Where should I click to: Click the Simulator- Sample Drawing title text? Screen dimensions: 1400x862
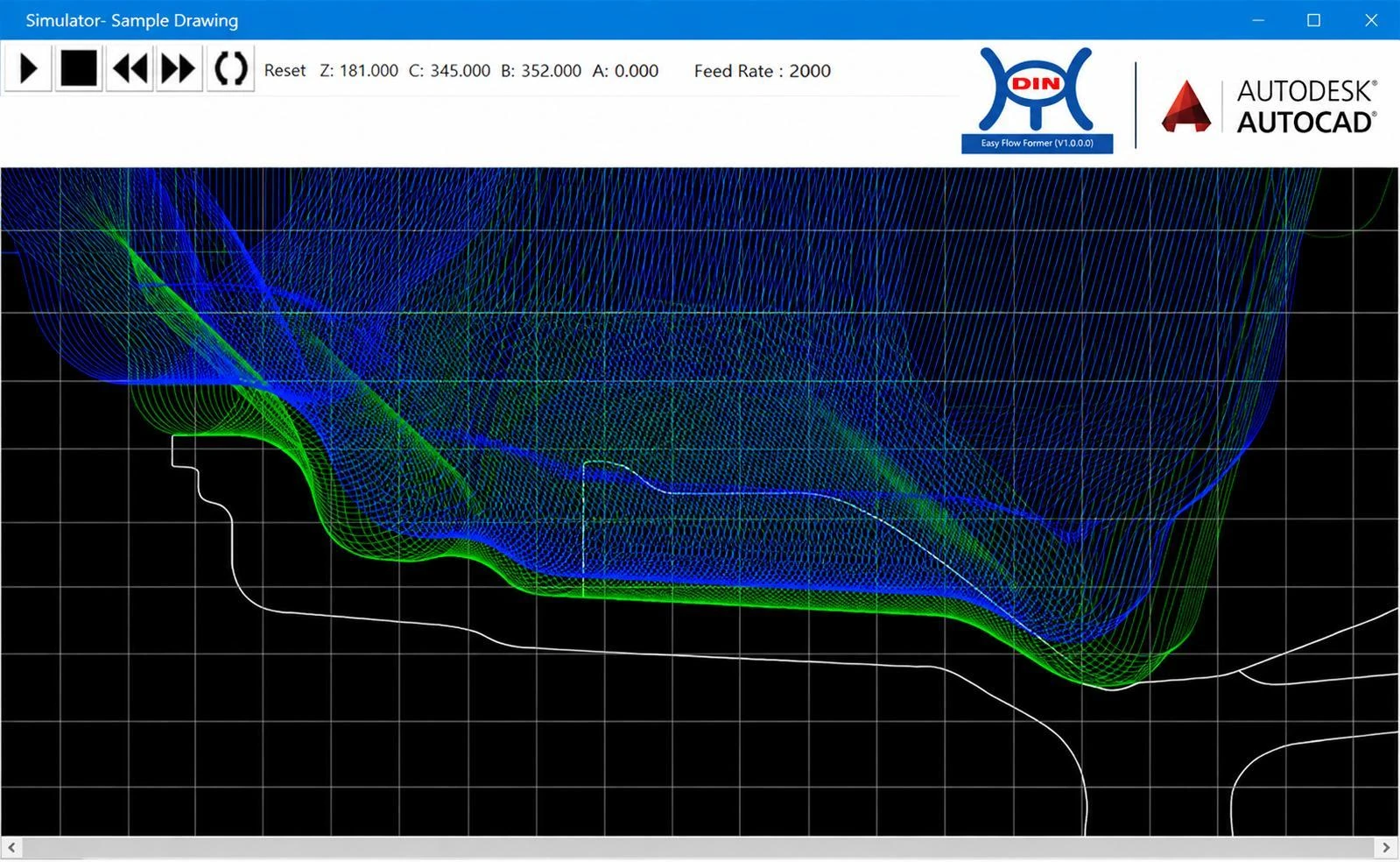pyautogui.click(x=132, y=20)
